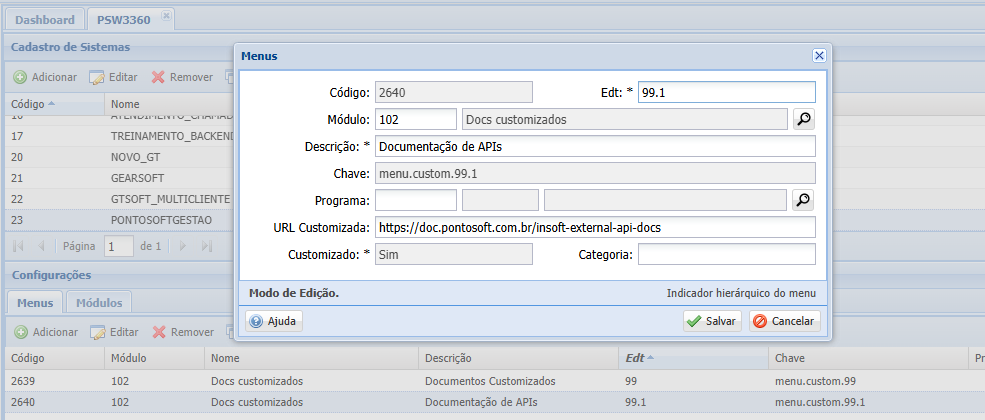Edit the Descrição field
Image resolution: width=985 pixels, height=420 pixels.
coord(595,146)
